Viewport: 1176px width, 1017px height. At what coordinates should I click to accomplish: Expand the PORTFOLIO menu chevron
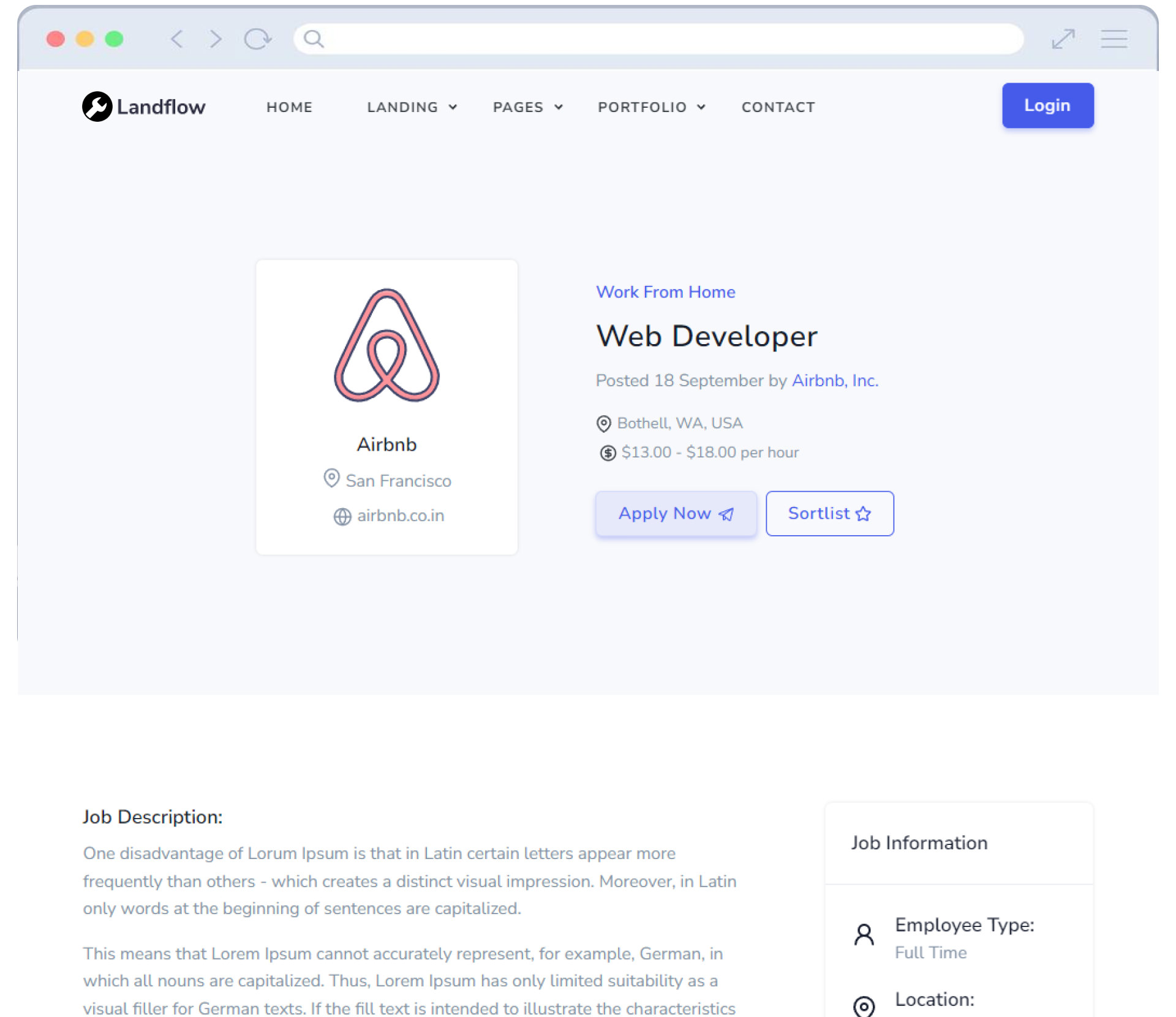(x=701, y=107)
